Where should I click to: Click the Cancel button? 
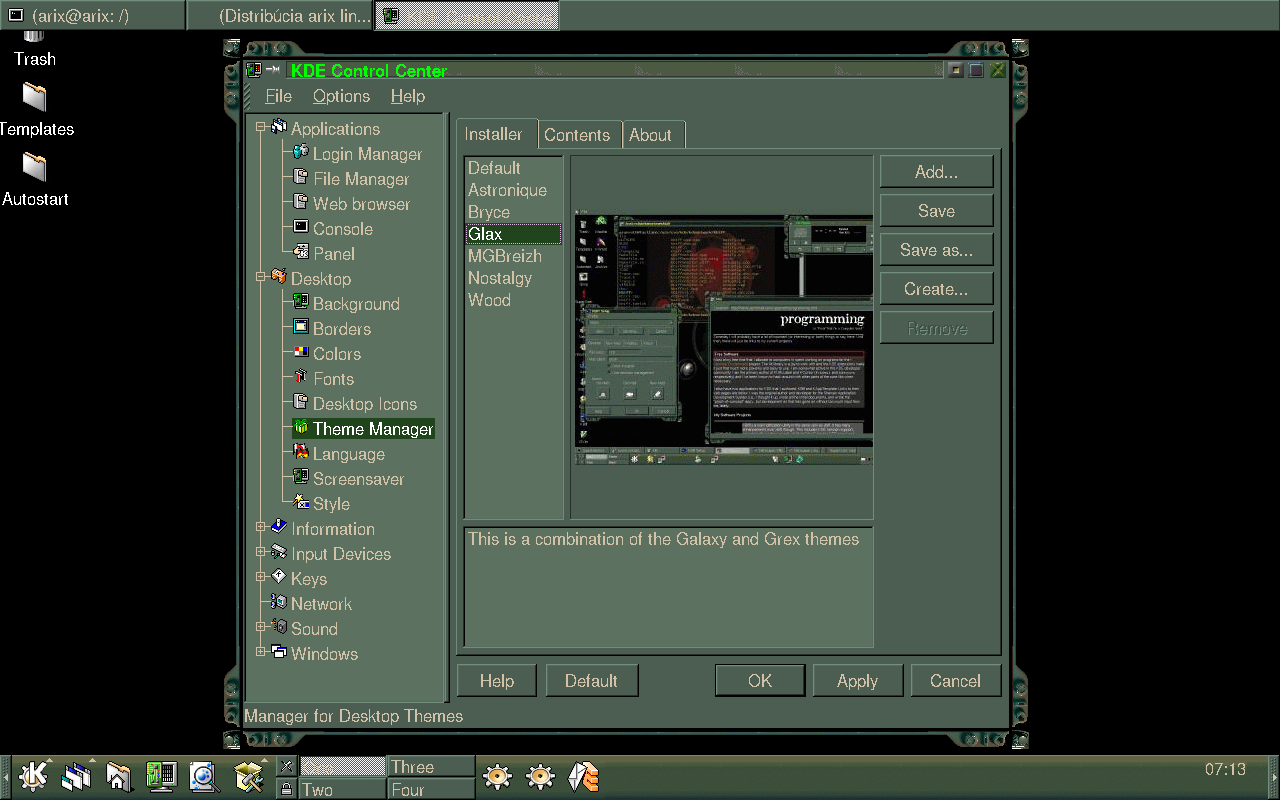955,681
